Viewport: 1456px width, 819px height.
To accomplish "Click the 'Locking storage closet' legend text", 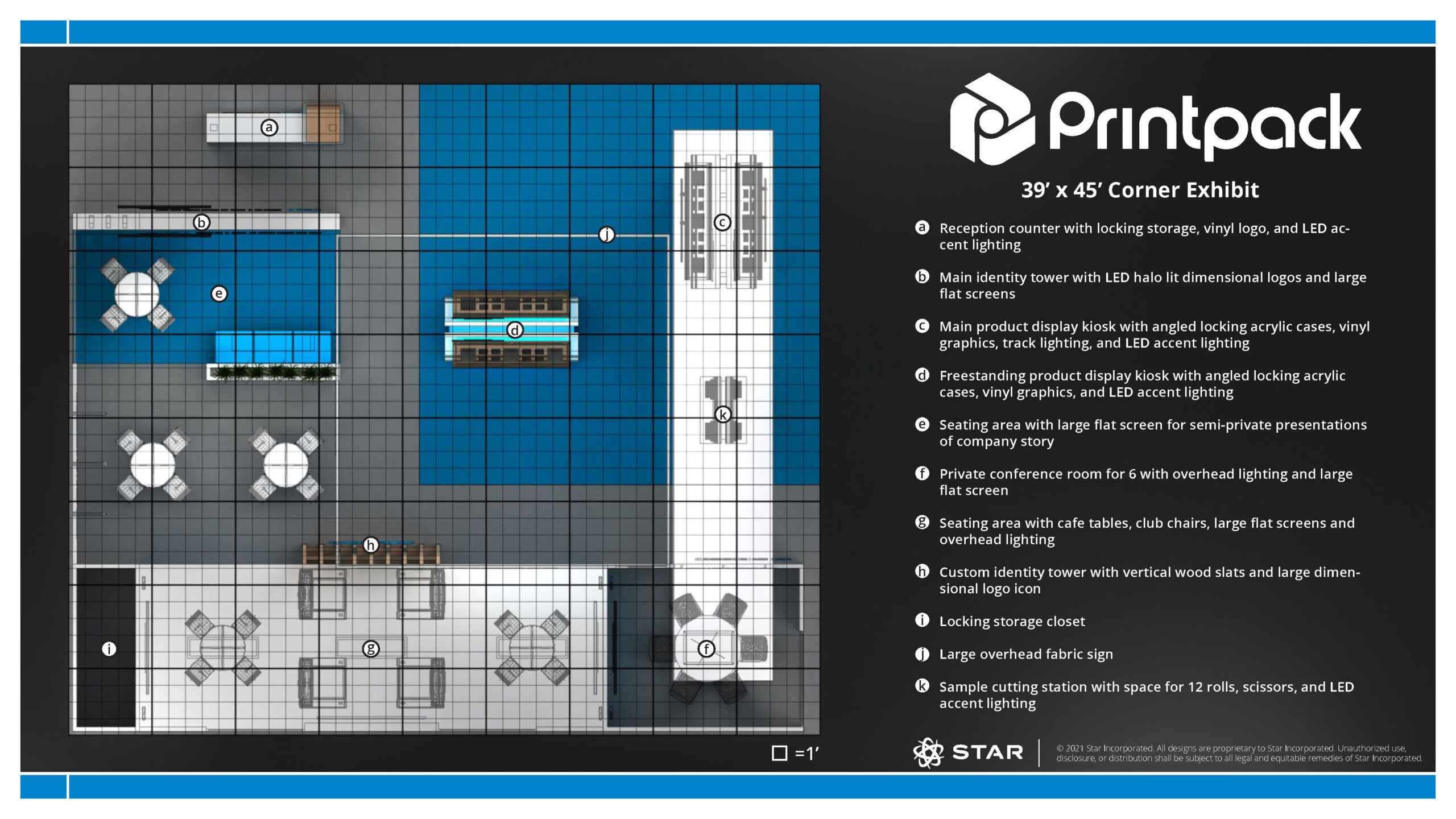I will tap(1012, 621).
